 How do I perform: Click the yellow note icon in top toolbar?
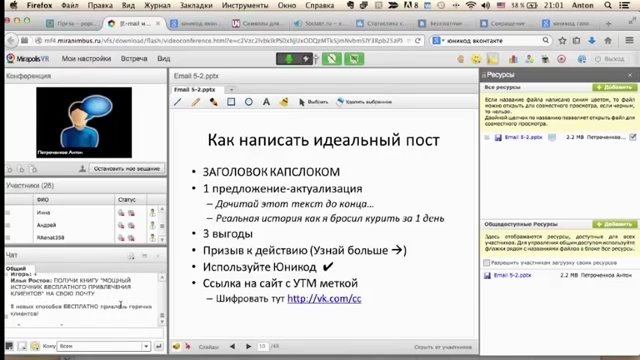point(493,59)
